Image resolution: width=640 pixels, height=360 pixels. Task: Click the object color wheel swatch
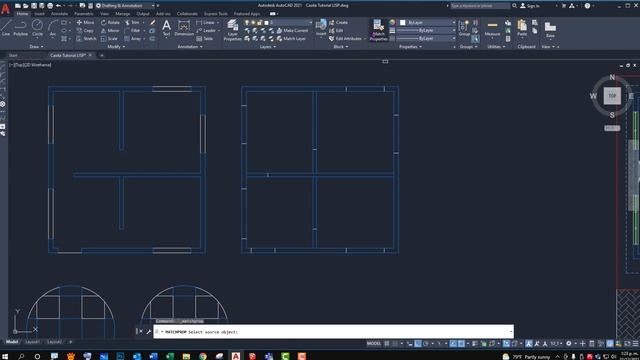click(392, 22)
